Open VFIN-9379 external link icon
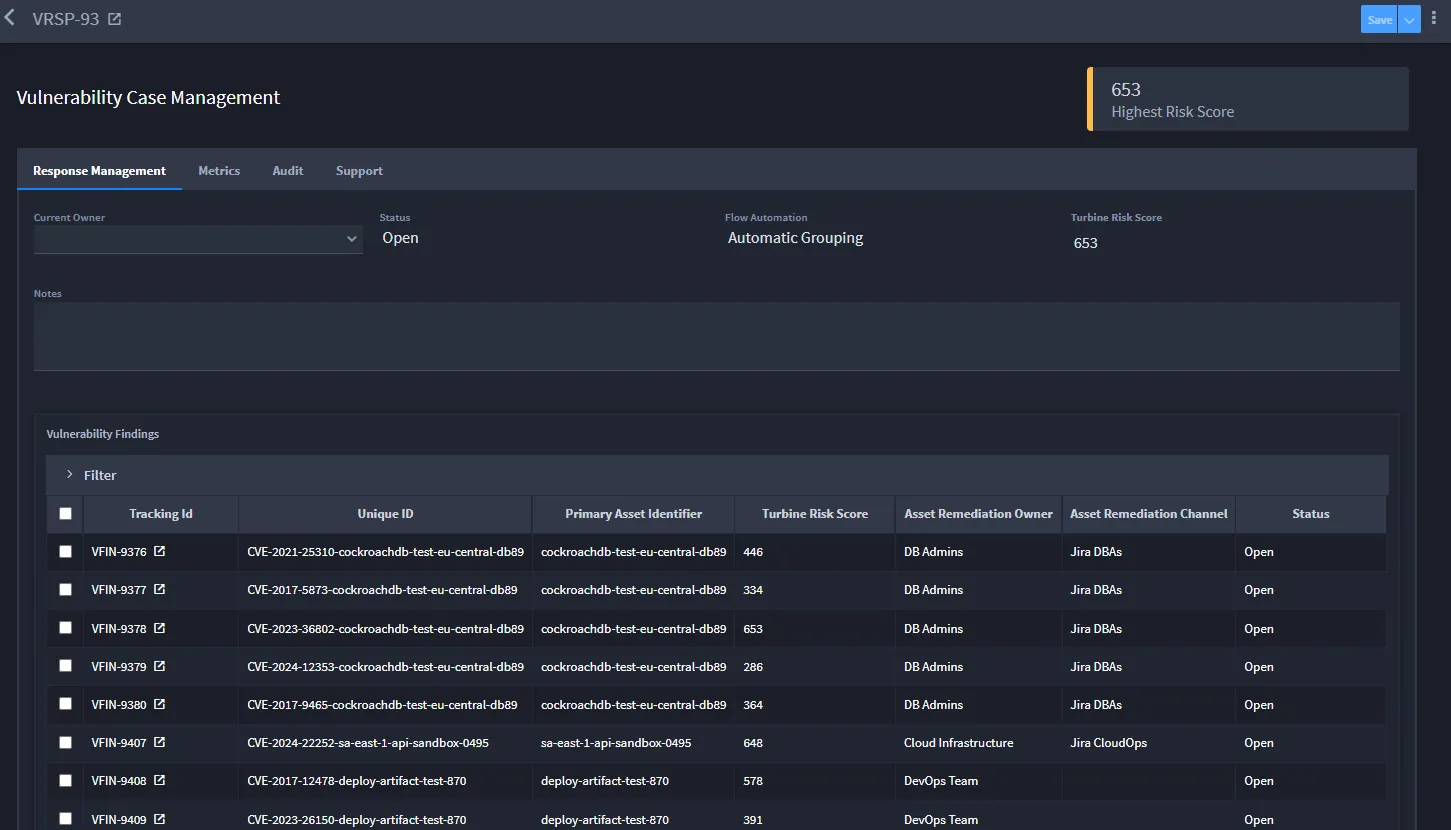 click(160, 666)
